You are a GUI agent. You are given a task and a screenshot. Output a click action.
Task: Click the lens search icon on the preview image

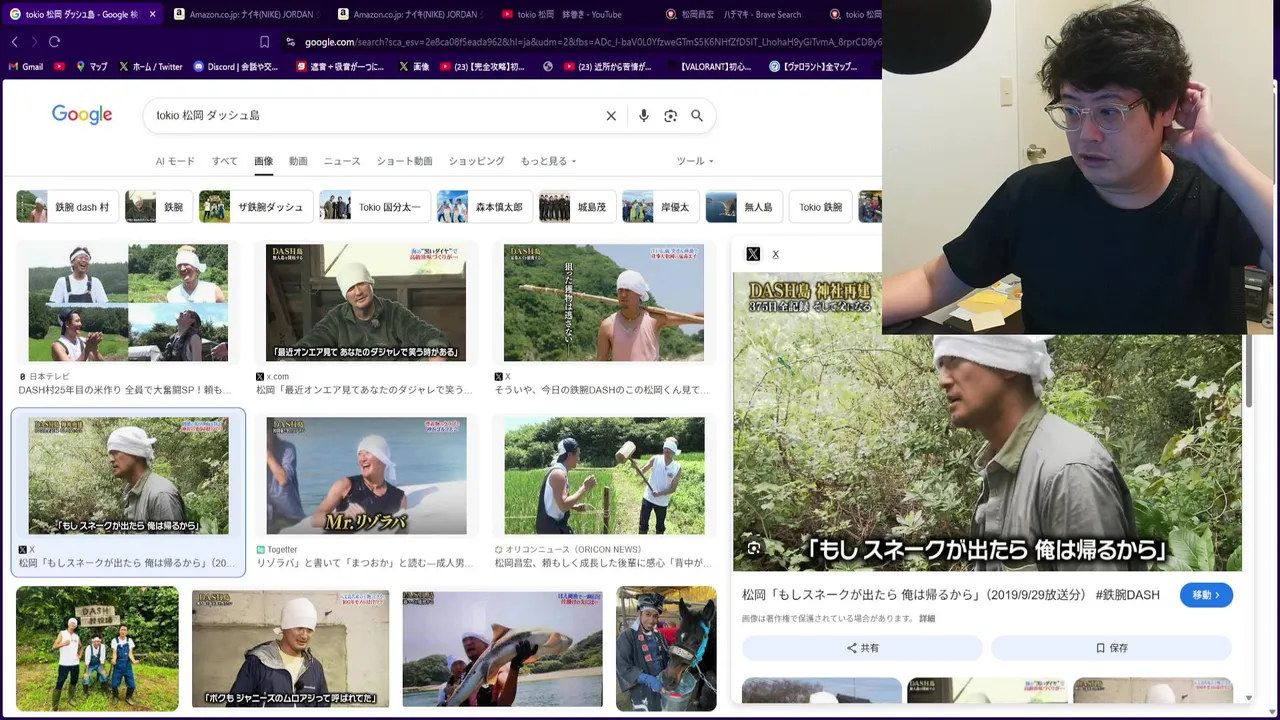[754, 548]
